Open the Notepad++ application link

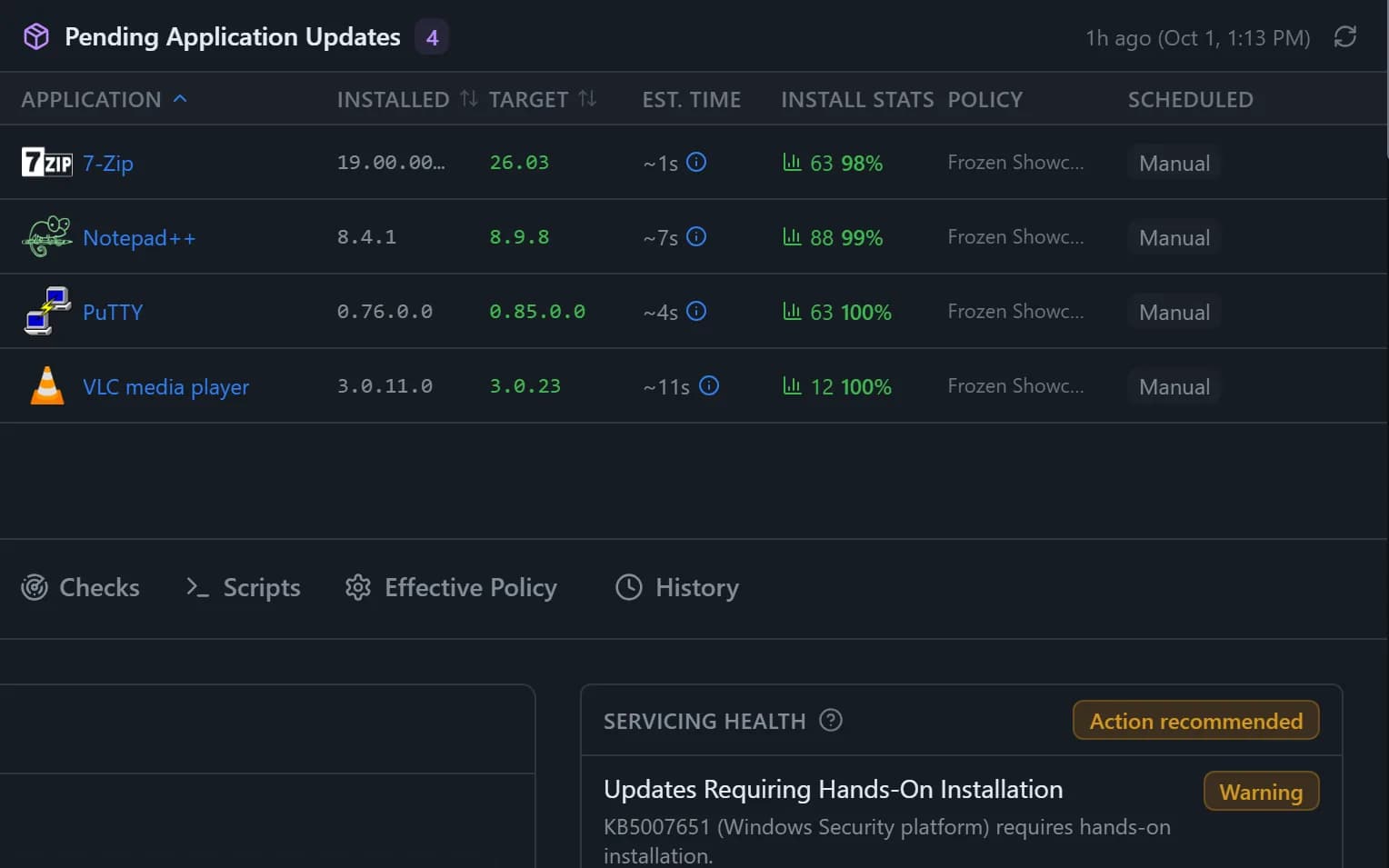click(139, 237)
